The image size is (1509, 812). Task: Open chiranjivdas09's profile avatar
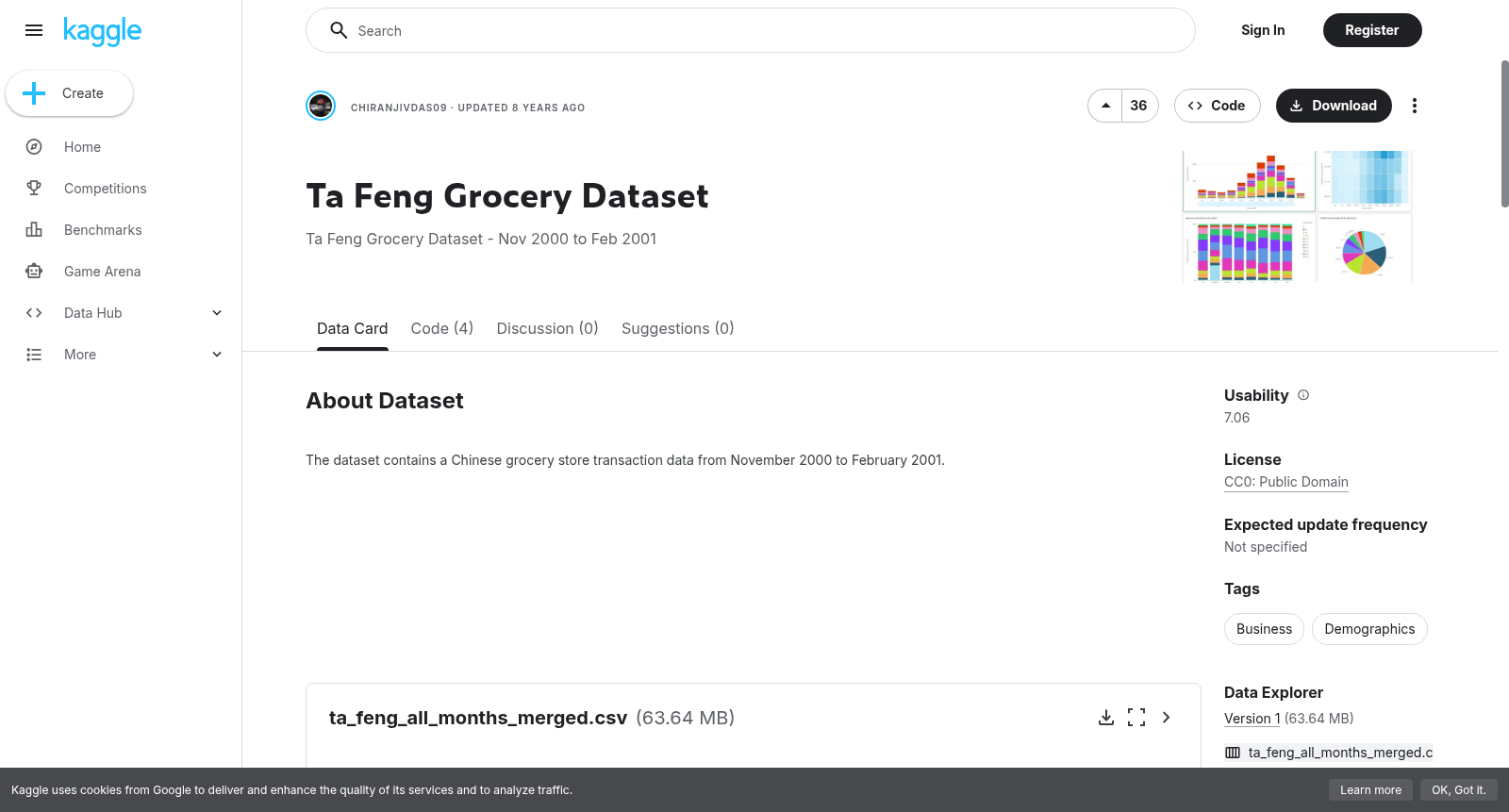(x=321, y=106)
